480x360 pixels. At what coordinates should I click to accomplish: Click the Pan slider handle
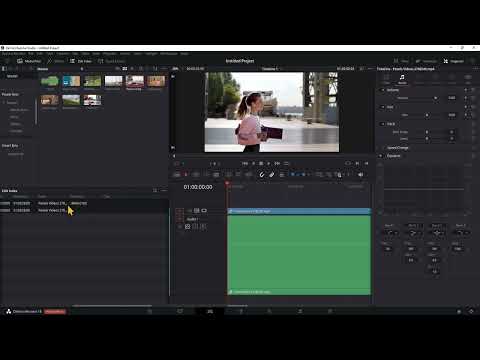(x=427, y=115)
